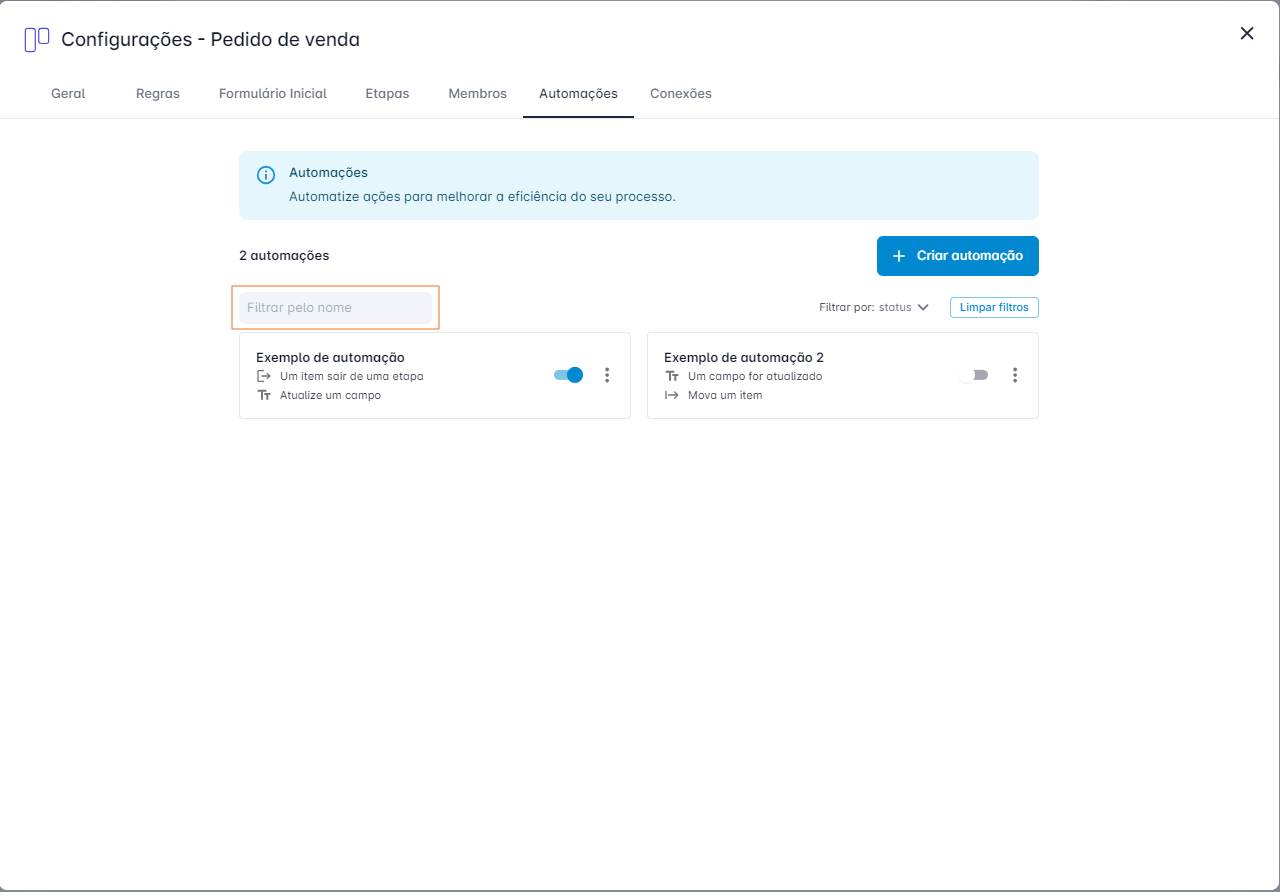Select the Etapas tab
This screenshot has height=892, width=1280.
(387, 93)
